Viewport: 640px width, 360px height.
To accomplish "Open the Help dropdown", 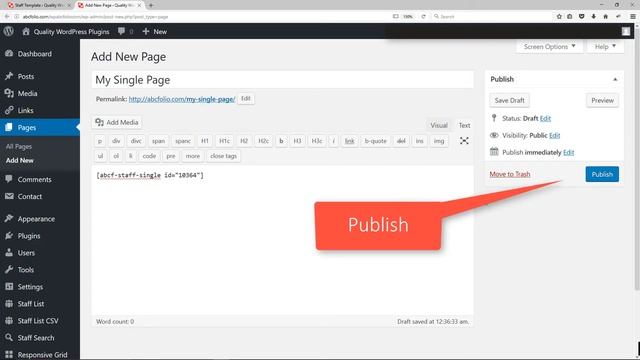I will coord(605,47).
